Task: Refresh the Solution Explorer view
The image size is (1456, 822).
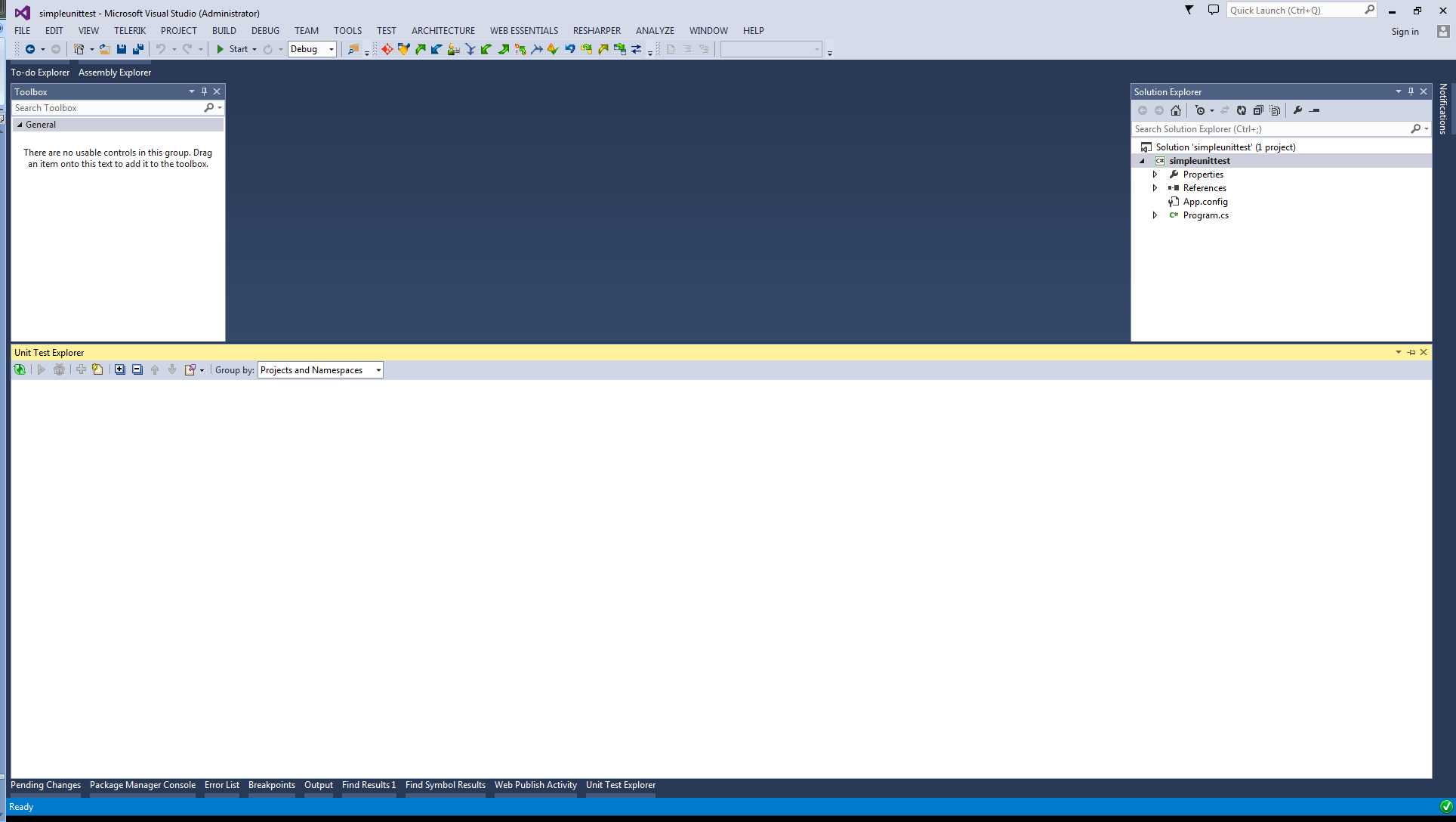Action: tap(1242, 110)
